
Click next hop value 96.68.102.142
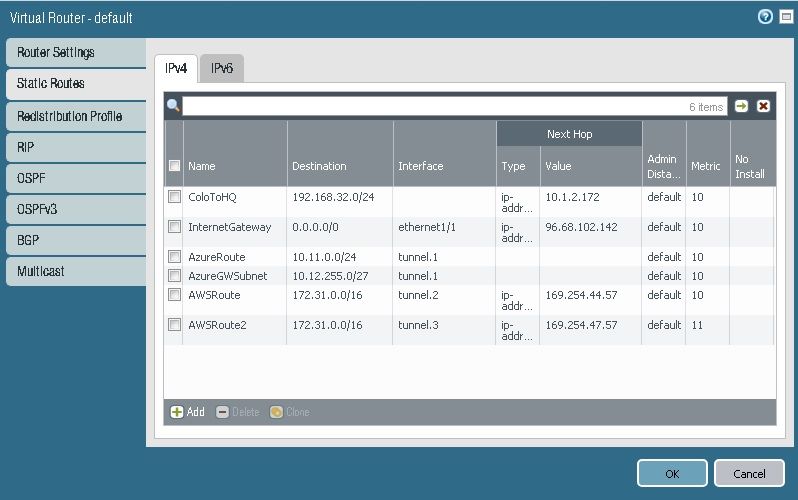pyautogui.click(x=581, y=227)
